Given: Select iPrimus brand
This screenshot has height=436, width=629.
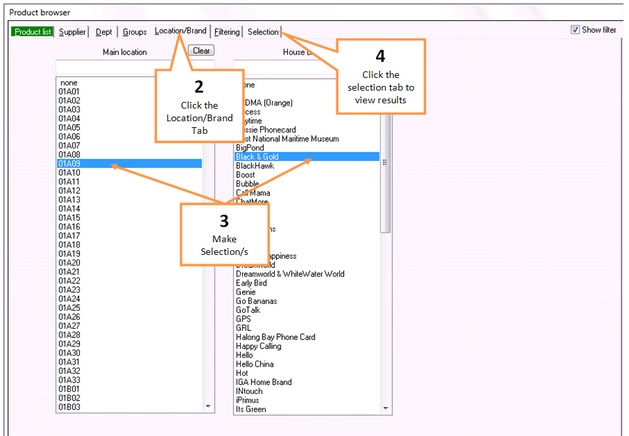Looking at the screenshot, I should point(307,400).
